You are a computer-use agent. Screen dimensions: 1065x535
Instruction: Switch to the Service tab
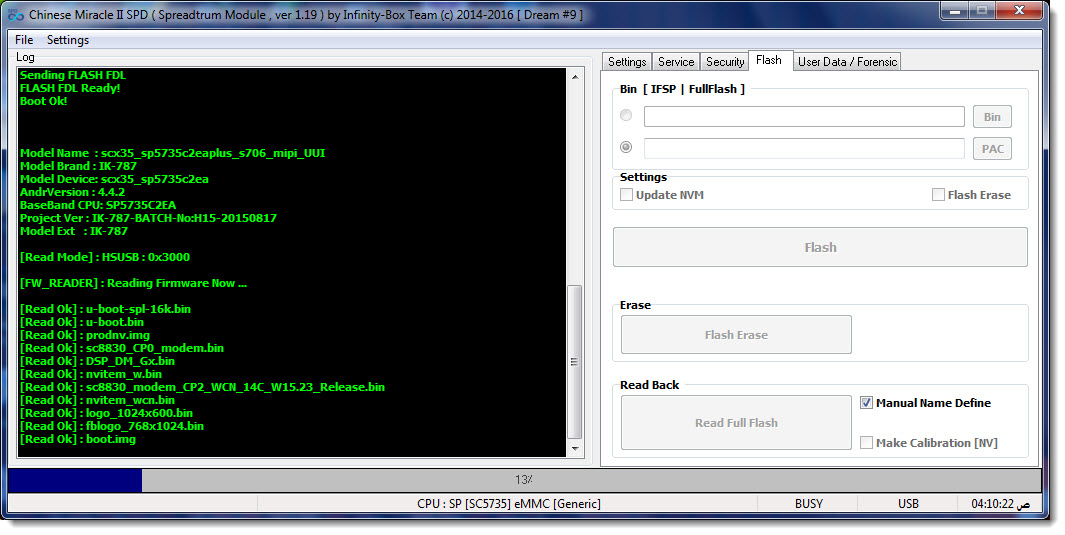pyautogui.click(x=676, y=62)
